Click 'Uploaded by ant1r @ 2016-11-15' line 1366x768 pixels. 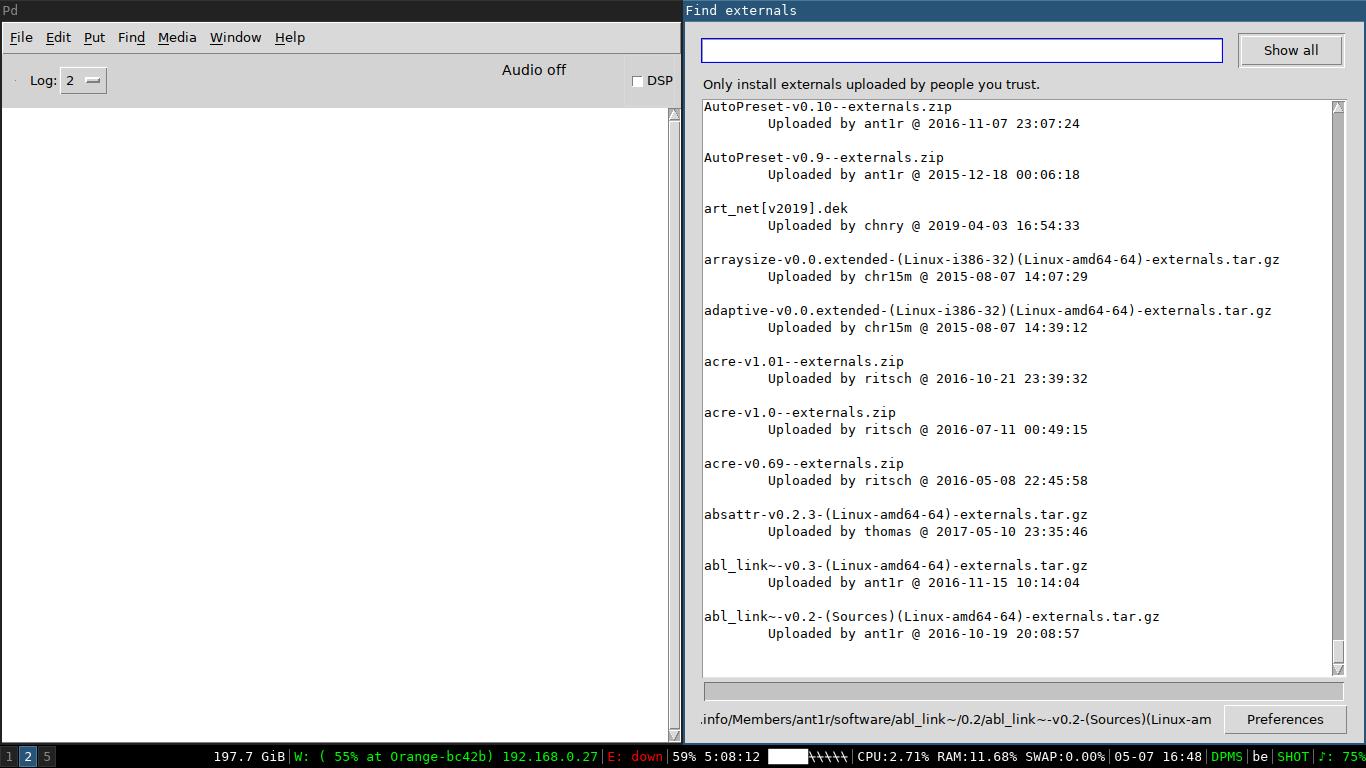(x=924, y=583)
